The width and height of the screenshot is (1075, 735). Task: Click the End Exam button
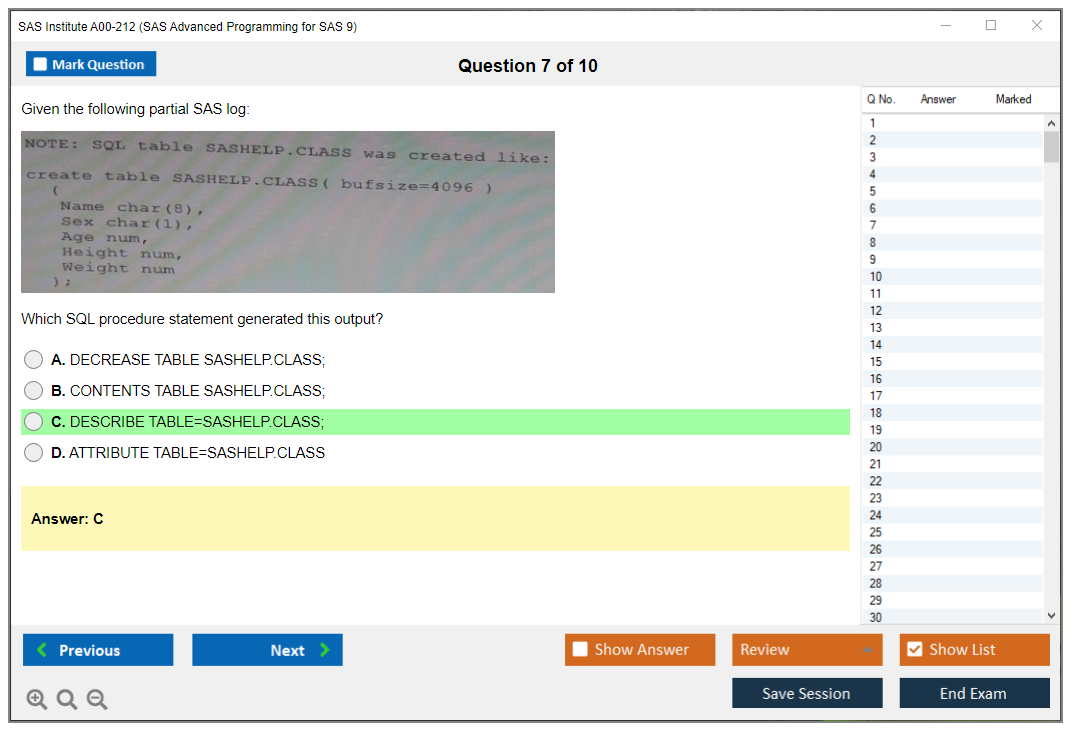click(x=974, y=693)
